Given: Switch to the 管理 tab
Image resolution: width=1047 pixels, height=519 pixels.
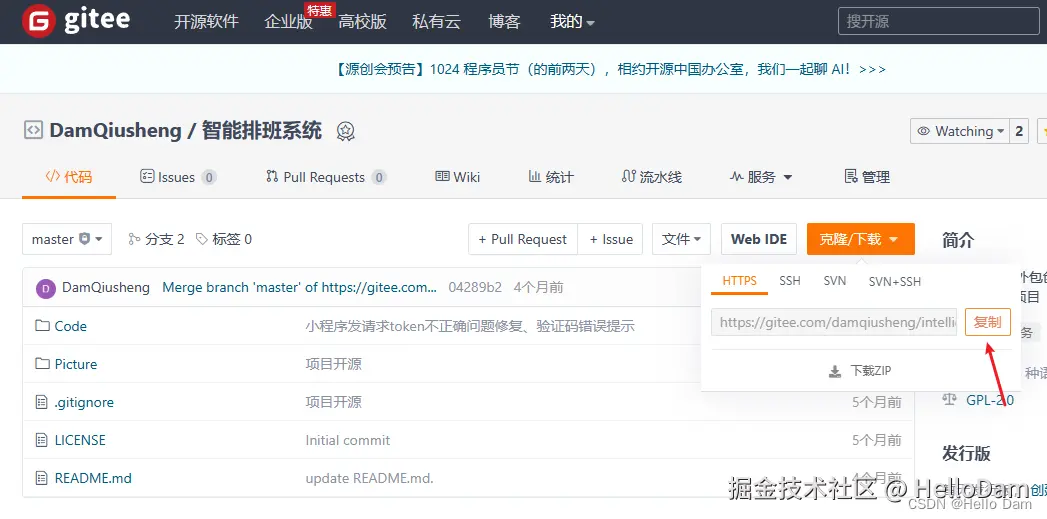Looking at the screenshot, I should pyautogui.click(x=867, y=177).
